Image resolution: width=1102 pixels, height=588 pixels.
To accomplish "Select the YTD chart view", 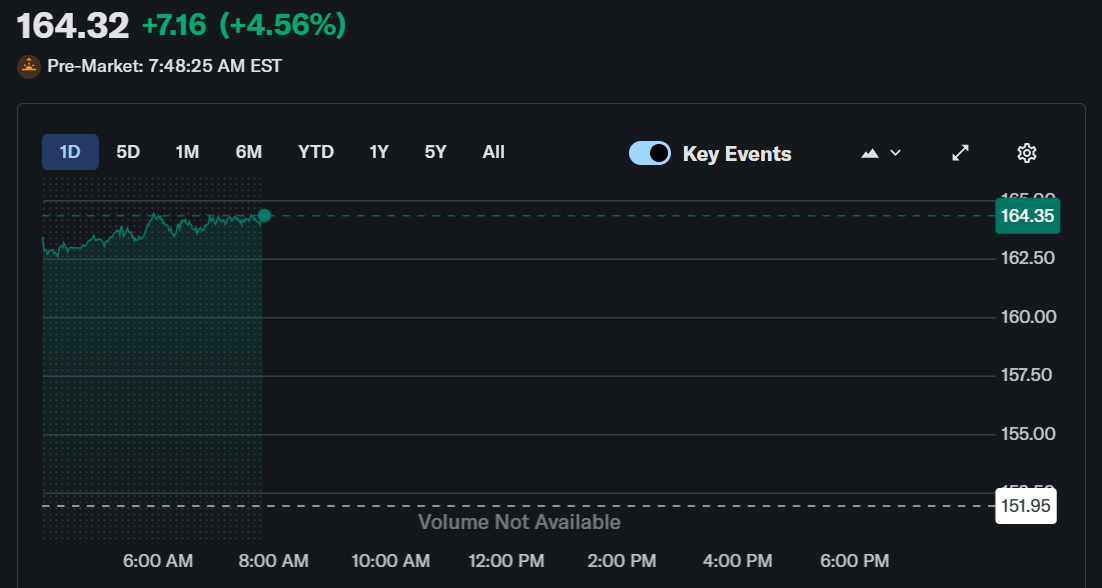I will click(x=316, y=151).
